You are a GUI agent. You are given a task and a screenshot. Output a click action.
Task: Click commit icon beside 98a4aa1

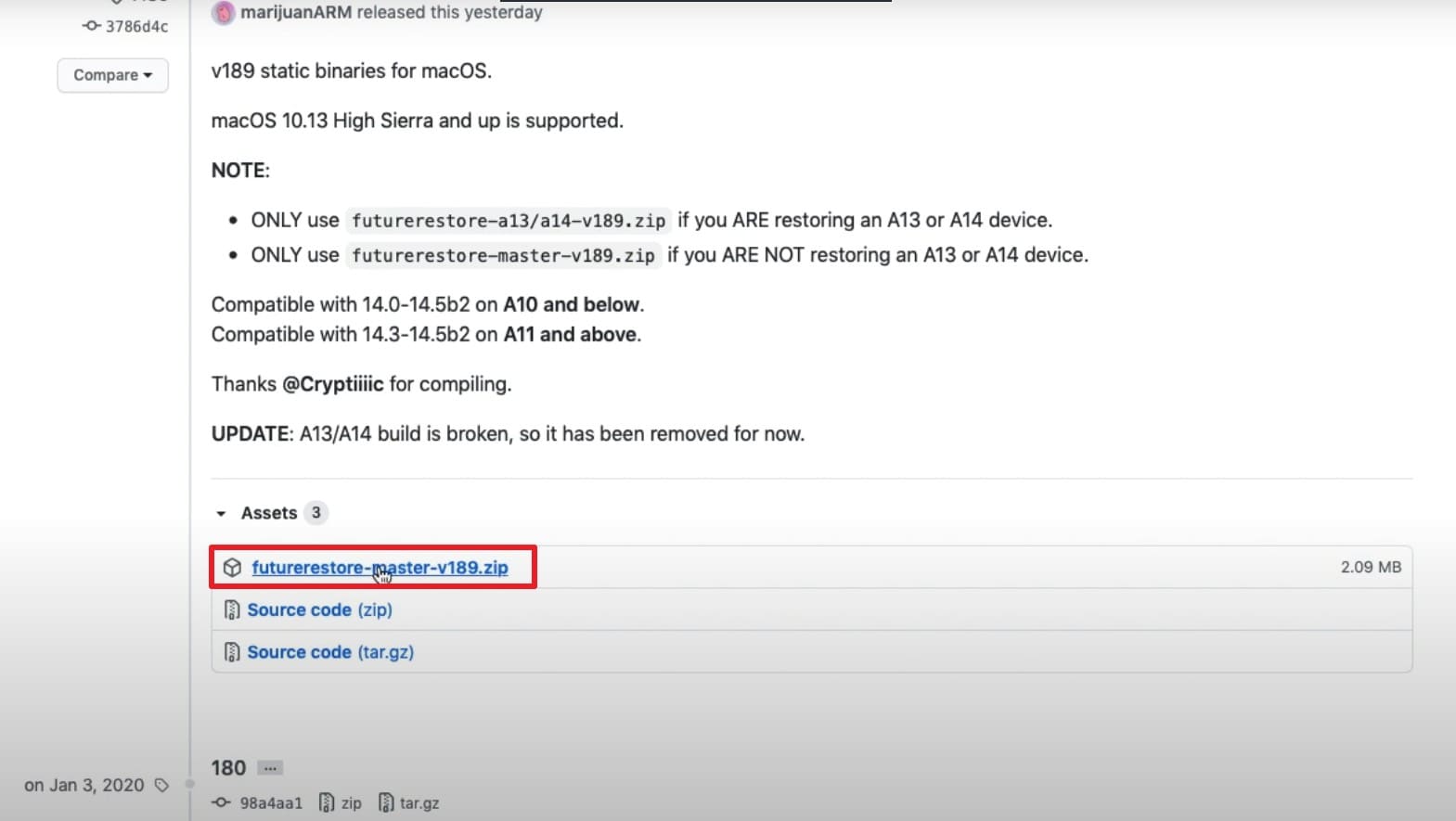click(x=221, y=802)
